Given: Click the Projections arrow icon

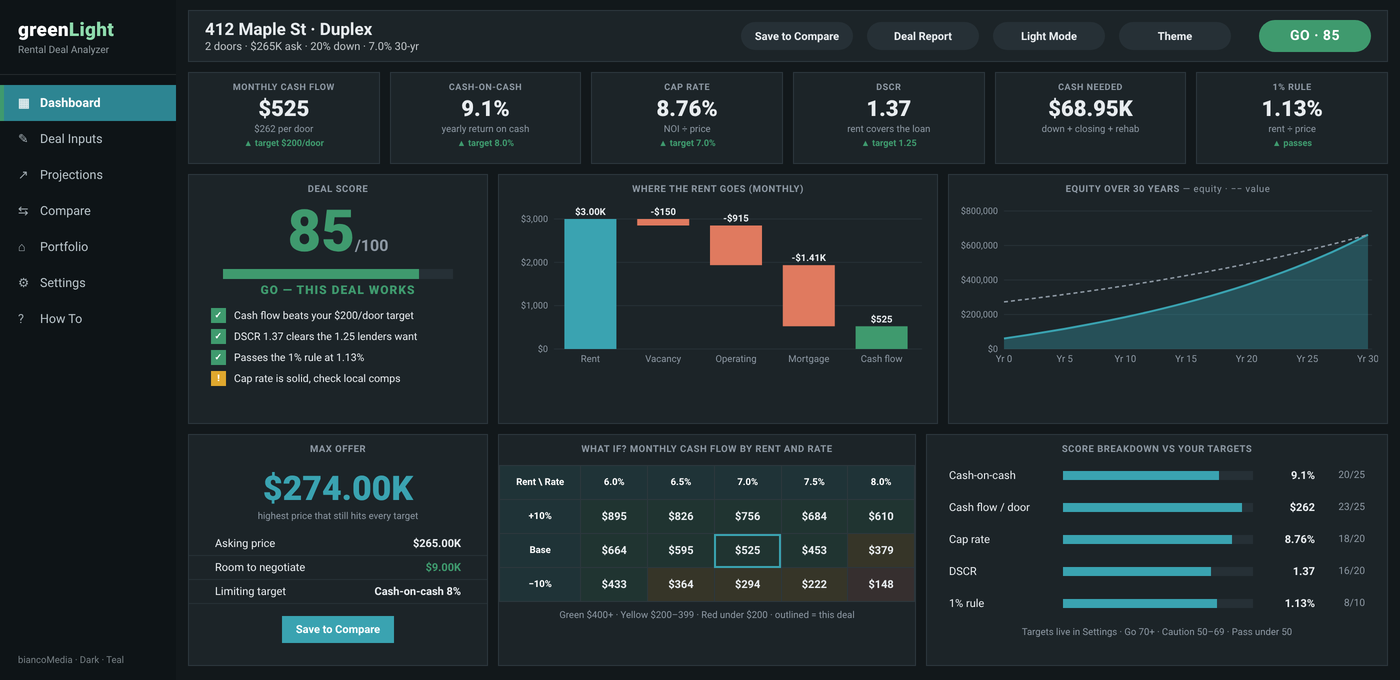Looking at the screenshot, I should 23,175.
